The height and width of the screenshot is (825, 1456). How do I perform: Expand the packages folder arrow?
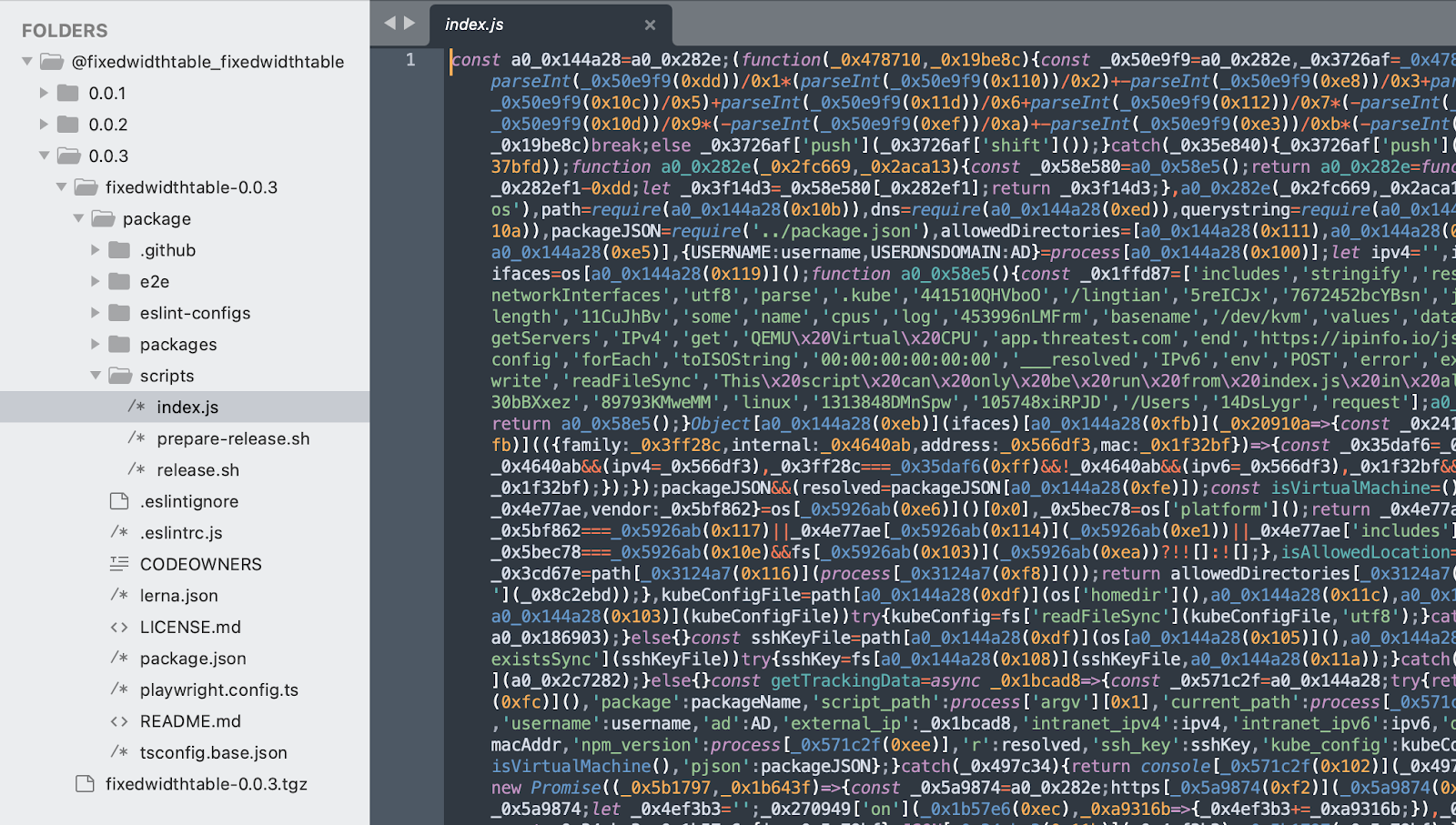(96, 344)
